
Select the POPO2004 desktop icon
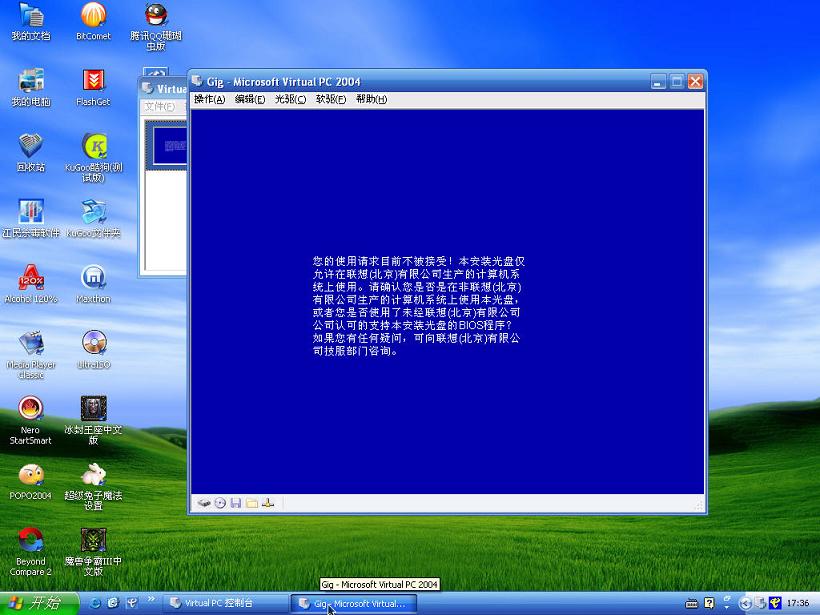point(31,481)
